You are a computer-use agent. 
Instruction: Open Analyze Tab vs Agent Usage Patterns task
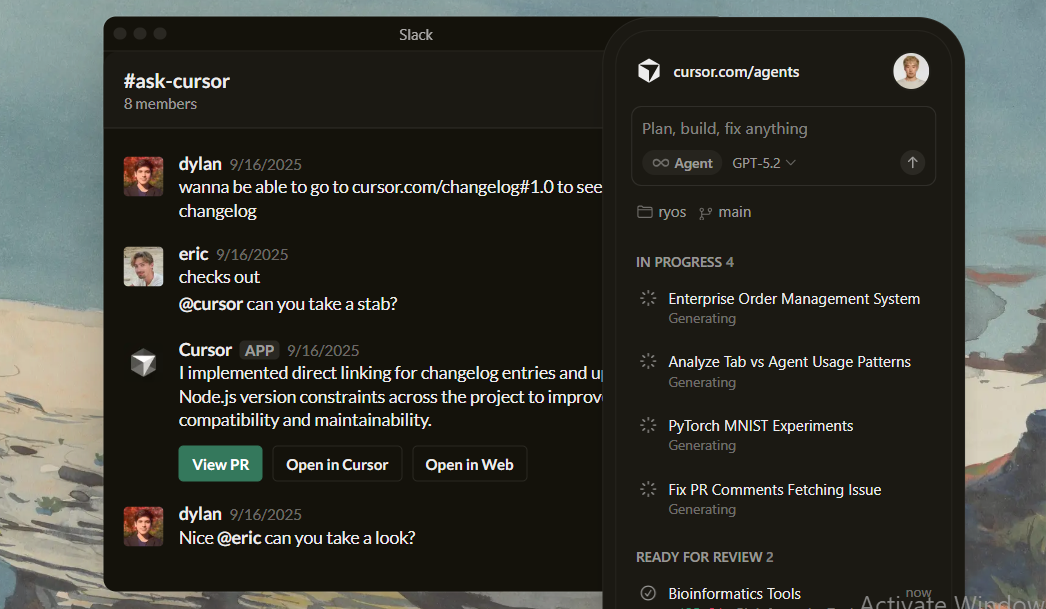tap(789, 362)
